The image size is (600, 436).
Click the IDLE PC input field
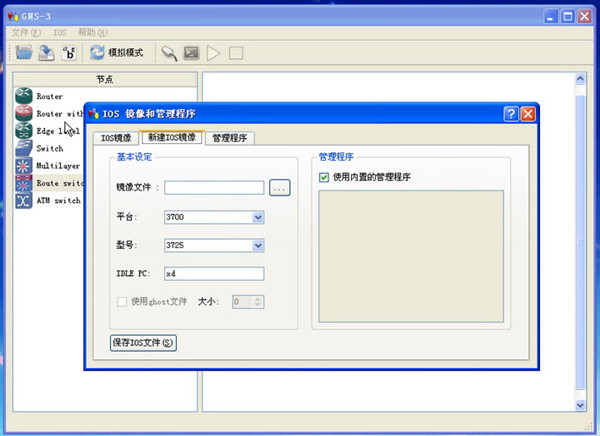pyautogui.click(x=213, y=273)
